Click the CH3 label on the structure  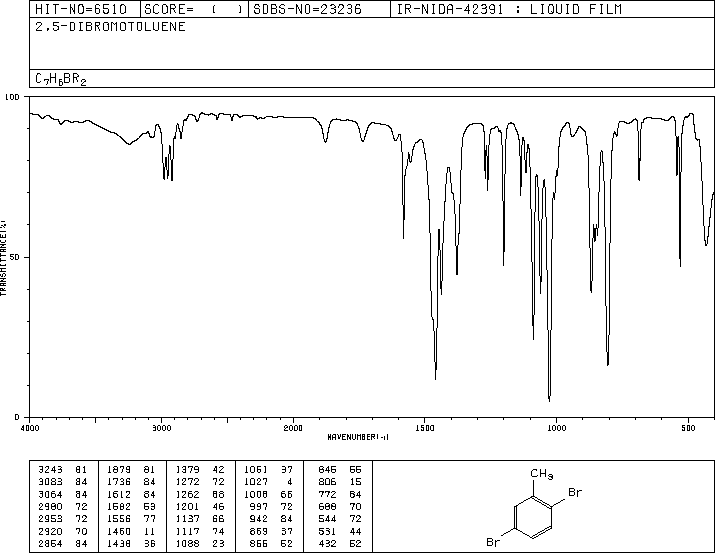click(x=542, y=474)
